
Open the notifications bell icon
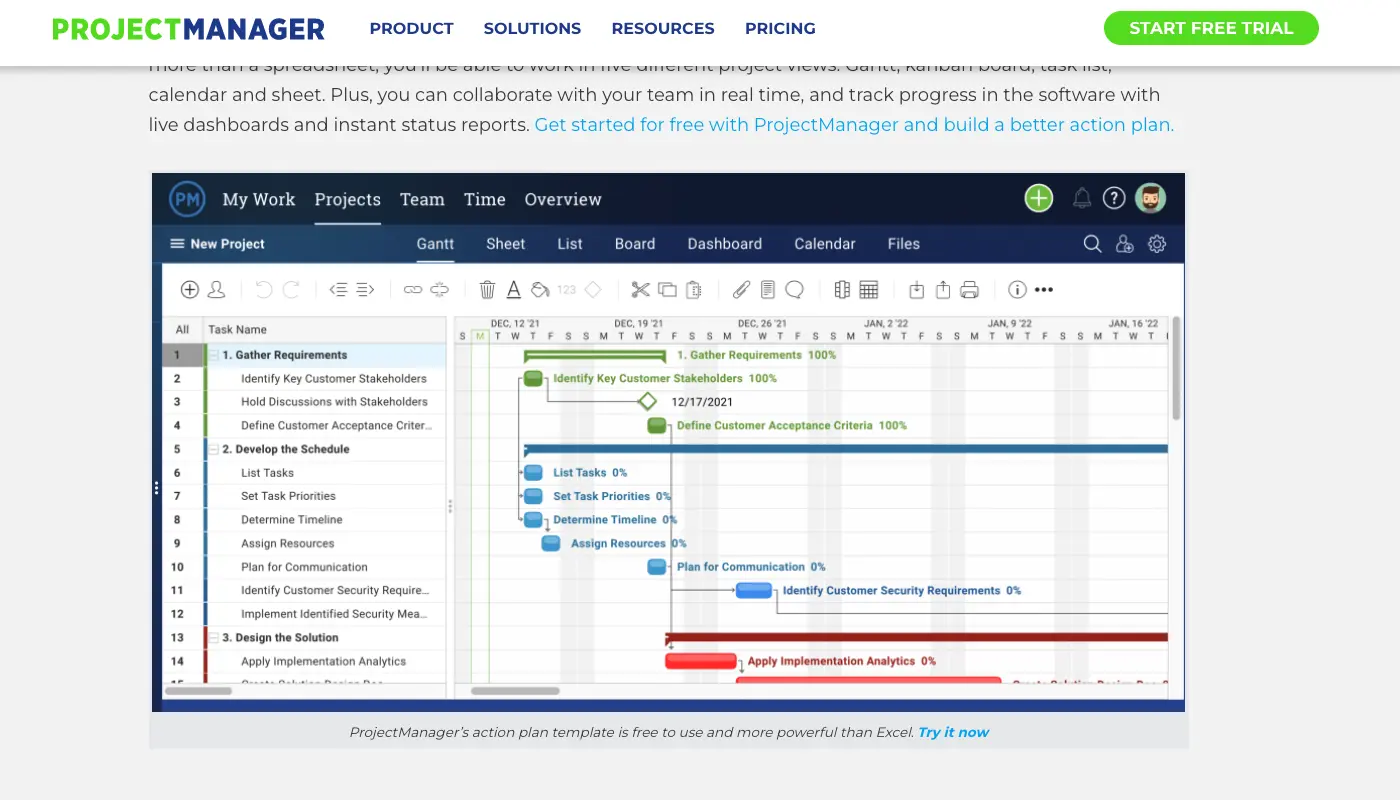coord(1082,198)
